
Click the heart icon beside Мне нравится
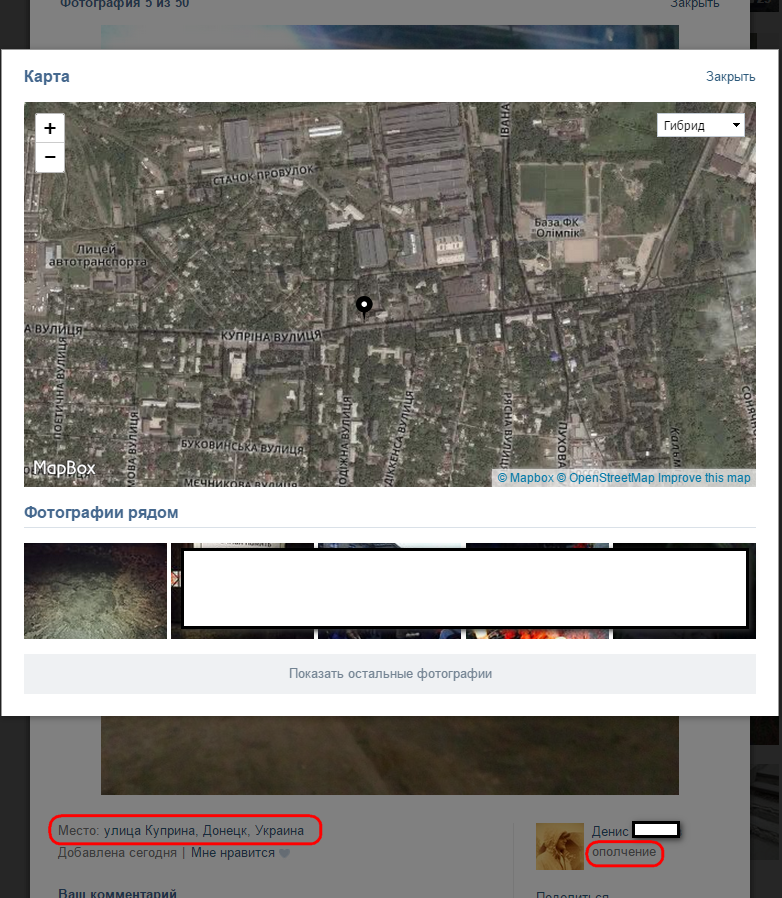[284, 853]
